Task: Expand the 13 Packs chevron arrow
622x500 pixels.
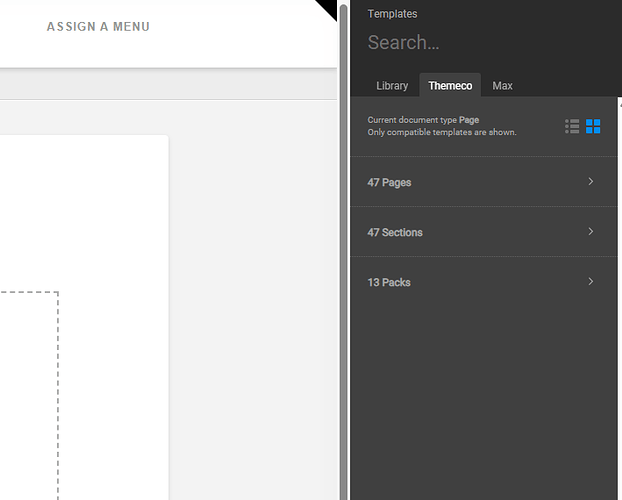Action: coord(590,282)
